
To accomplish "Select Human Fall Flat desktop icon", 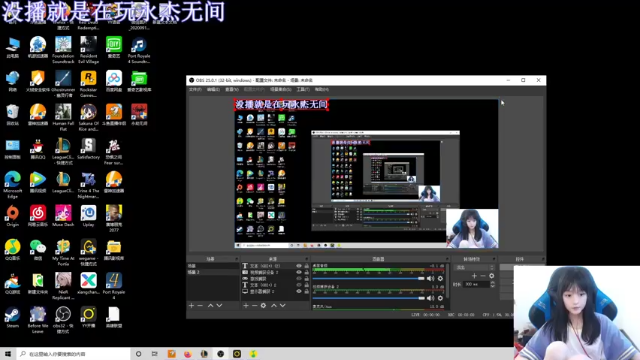I will 63,118.
